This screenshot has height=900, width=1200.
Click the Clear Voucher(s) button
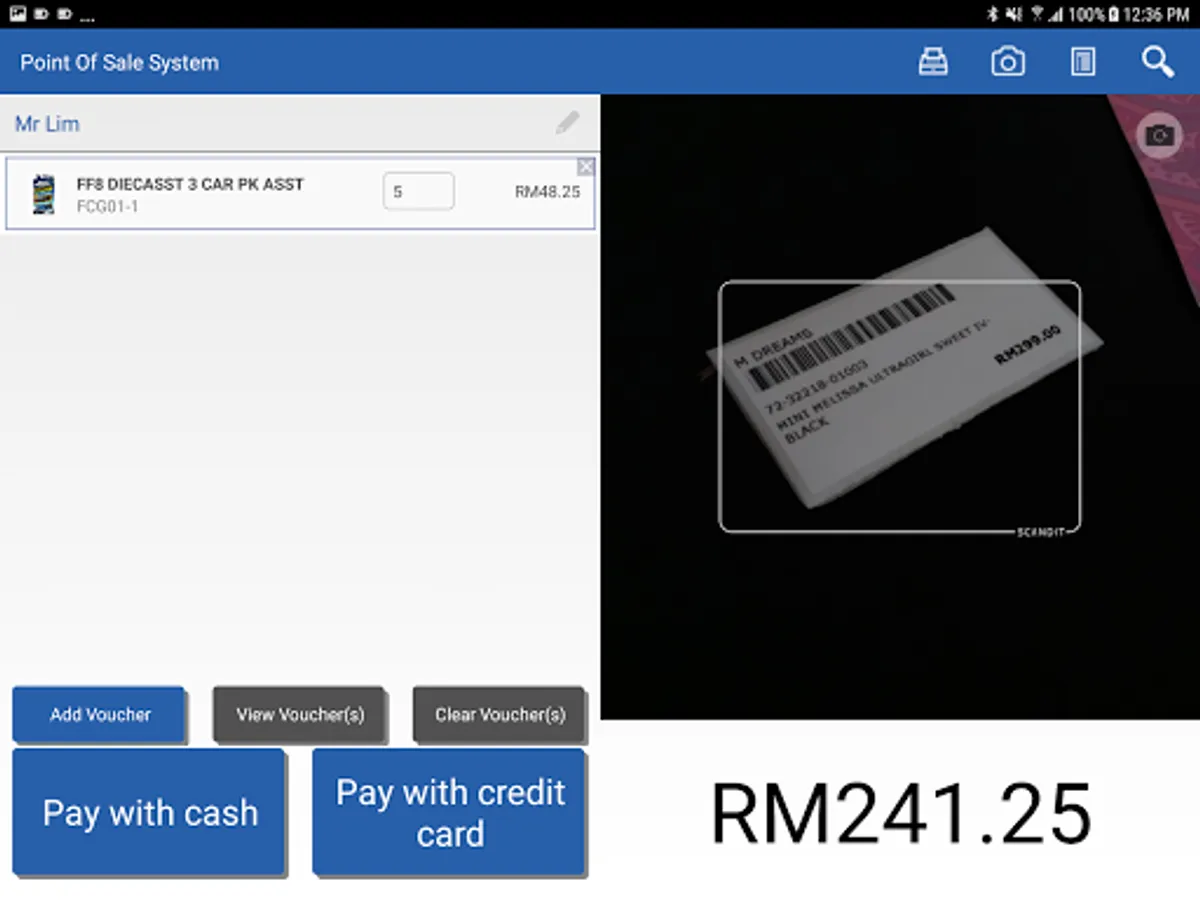(500, 715)
